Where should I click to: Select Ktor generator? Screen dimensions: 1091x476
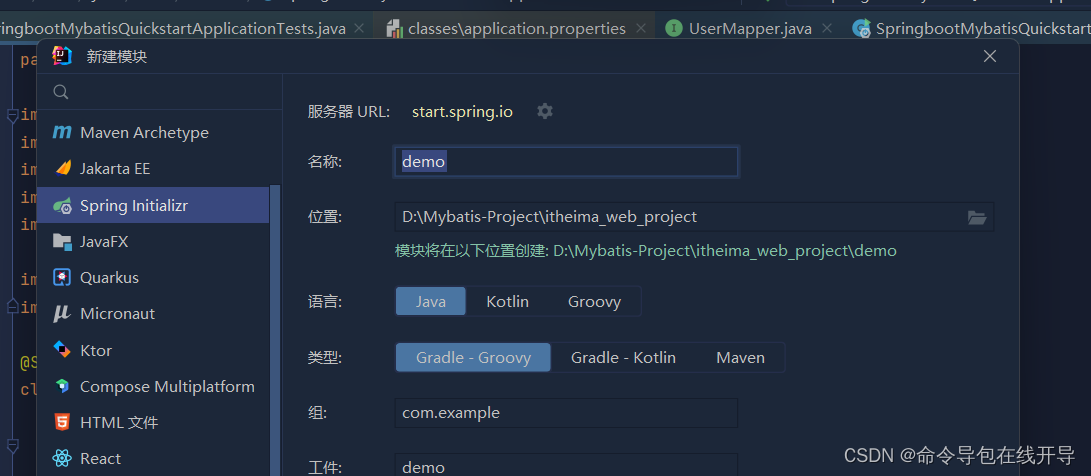153,350
